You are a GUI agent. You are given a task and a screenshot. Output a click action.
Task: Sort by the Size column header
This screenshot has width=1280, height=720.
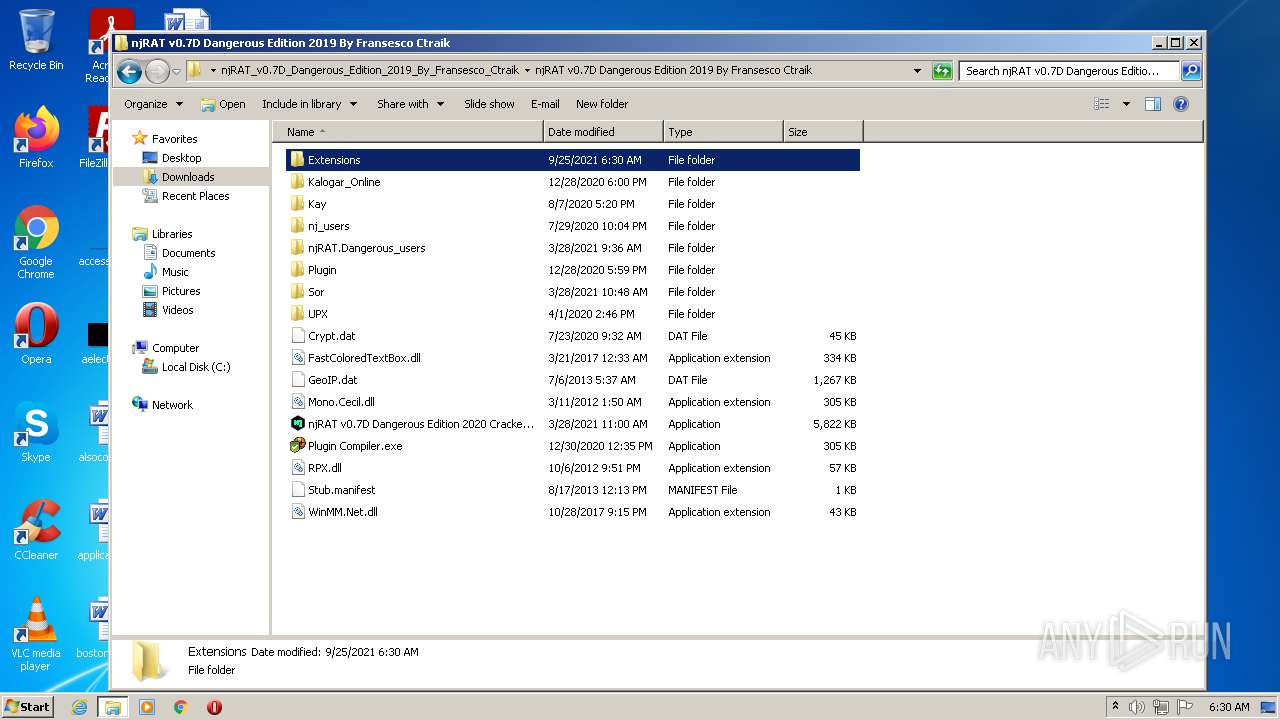(823, 132)
